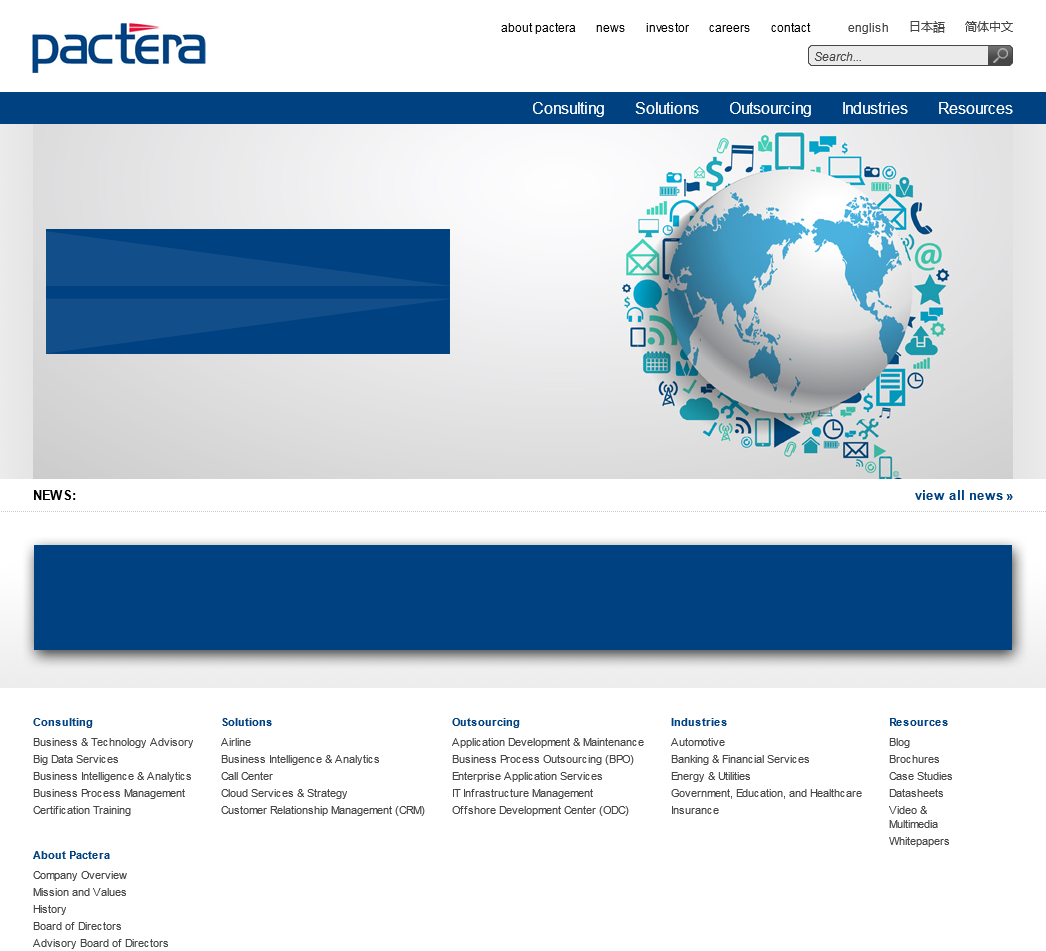The image size is (1046, 951).
Task: Open Datasheets link
Action: (915, 794)
